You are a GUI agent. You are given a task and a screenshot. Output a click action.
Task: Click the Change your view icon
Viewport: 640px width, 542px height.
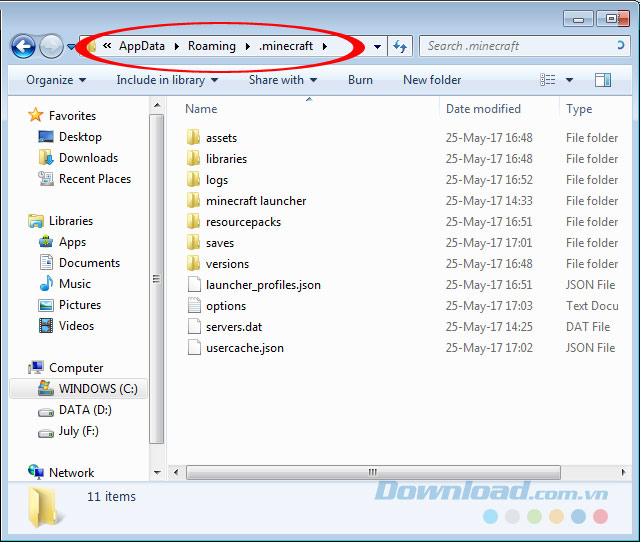click(x=547, y=80)
